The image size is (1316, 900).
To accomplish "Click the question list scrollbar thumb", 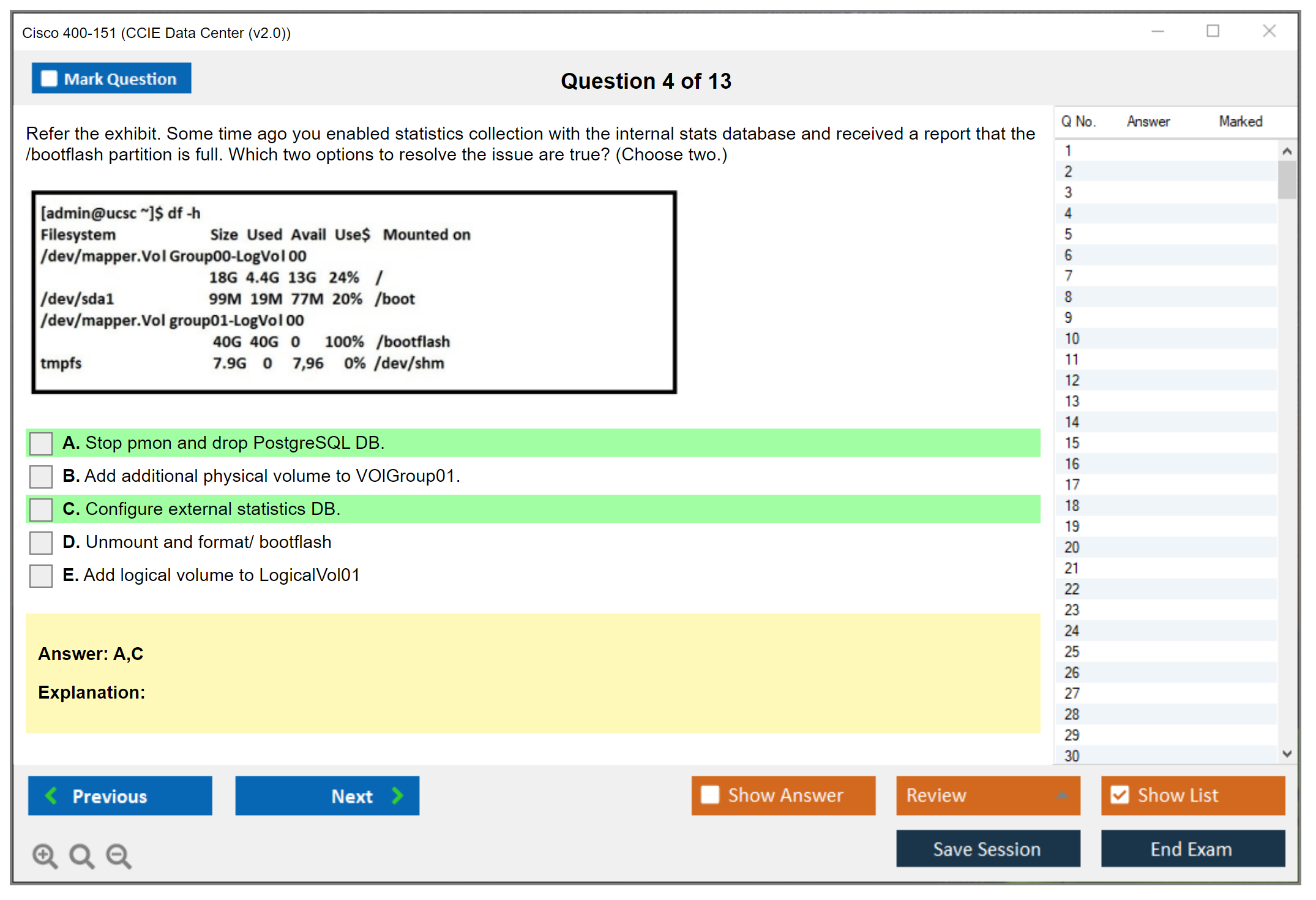I will [x=1287, y=179].
